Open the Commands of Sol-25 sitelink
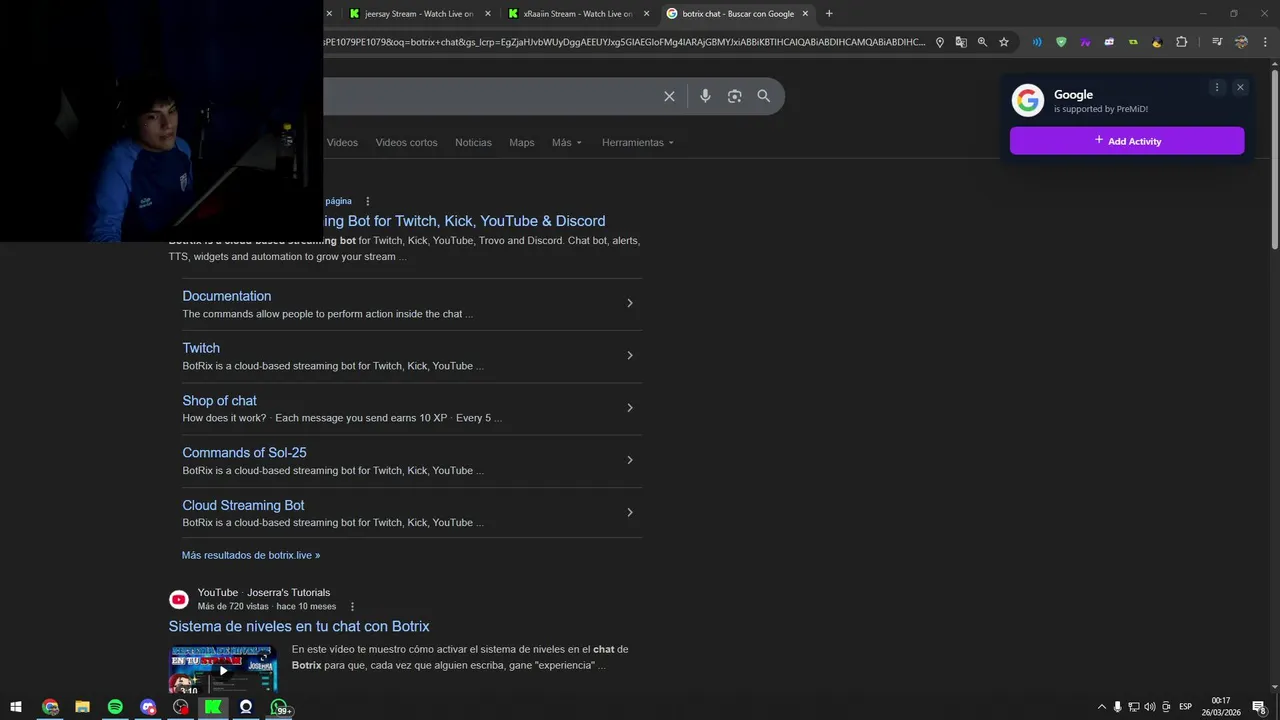This screenshot has width=1280, height=720. (x=244, y=453)
